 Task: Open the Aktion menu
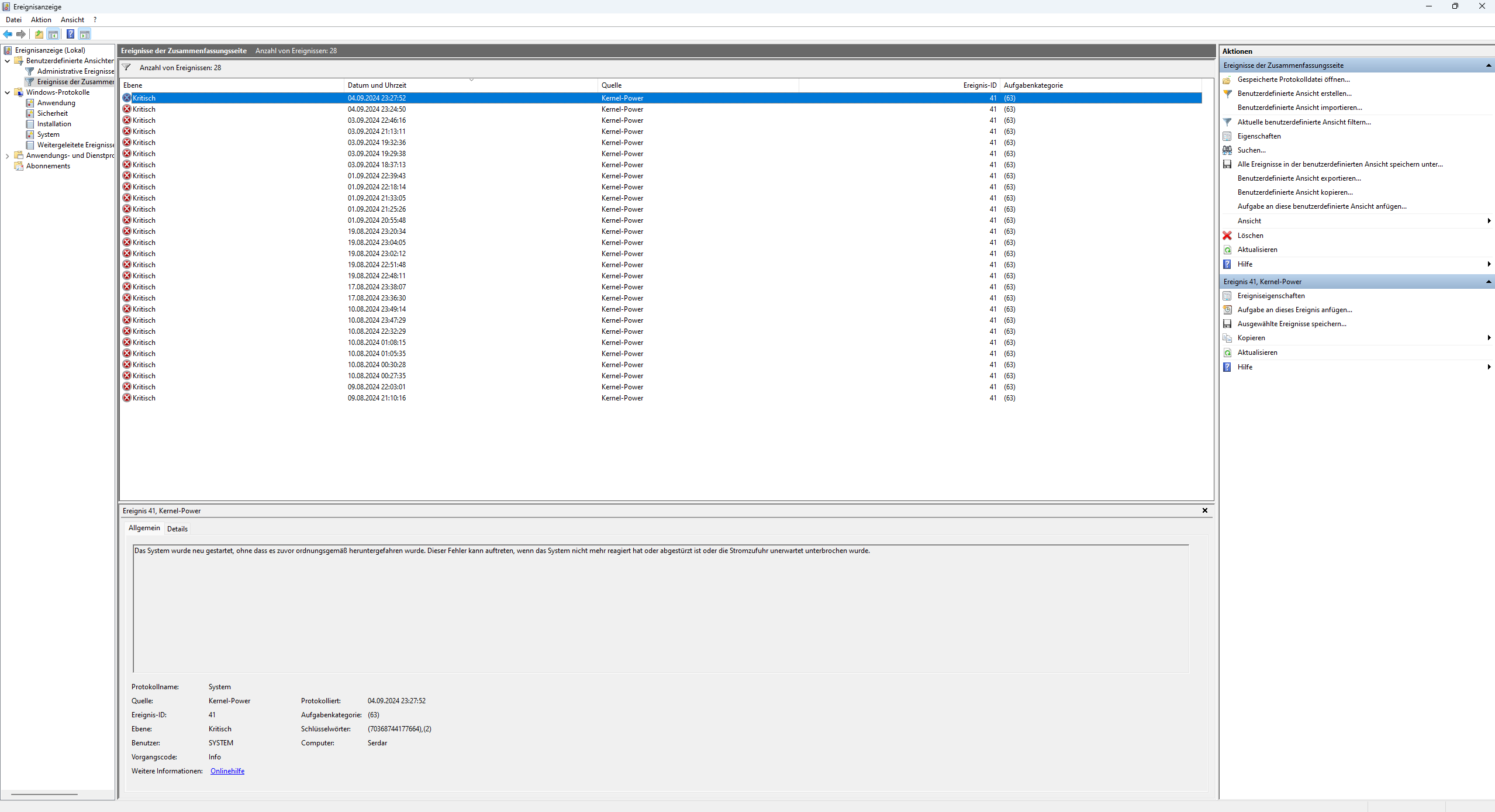tap(41, 20)
